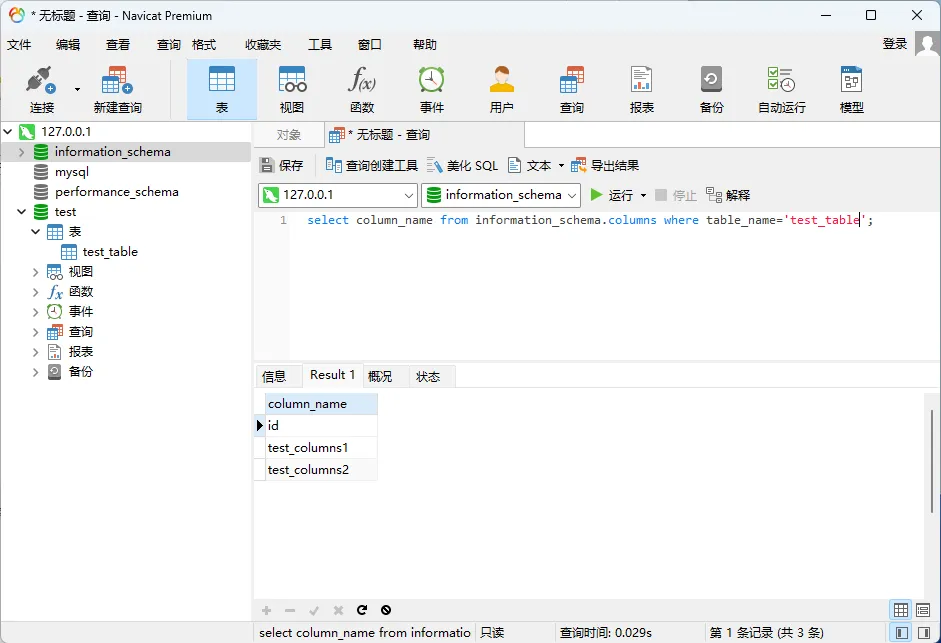This screenshot has height=643, width=941.
Task: Switch result to form view icon
Action: tap(924, 610)
